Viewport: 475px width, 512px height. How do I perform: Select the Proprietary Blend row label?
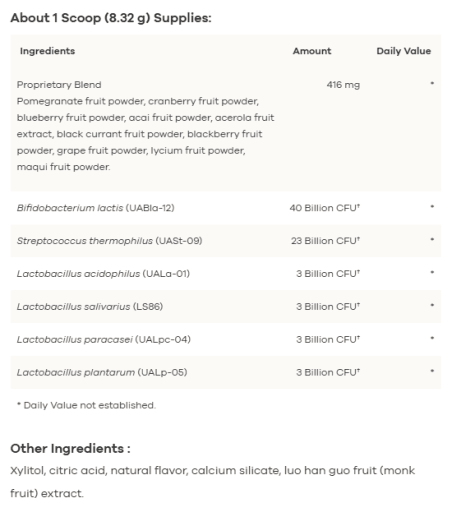[x=59, y=85]
